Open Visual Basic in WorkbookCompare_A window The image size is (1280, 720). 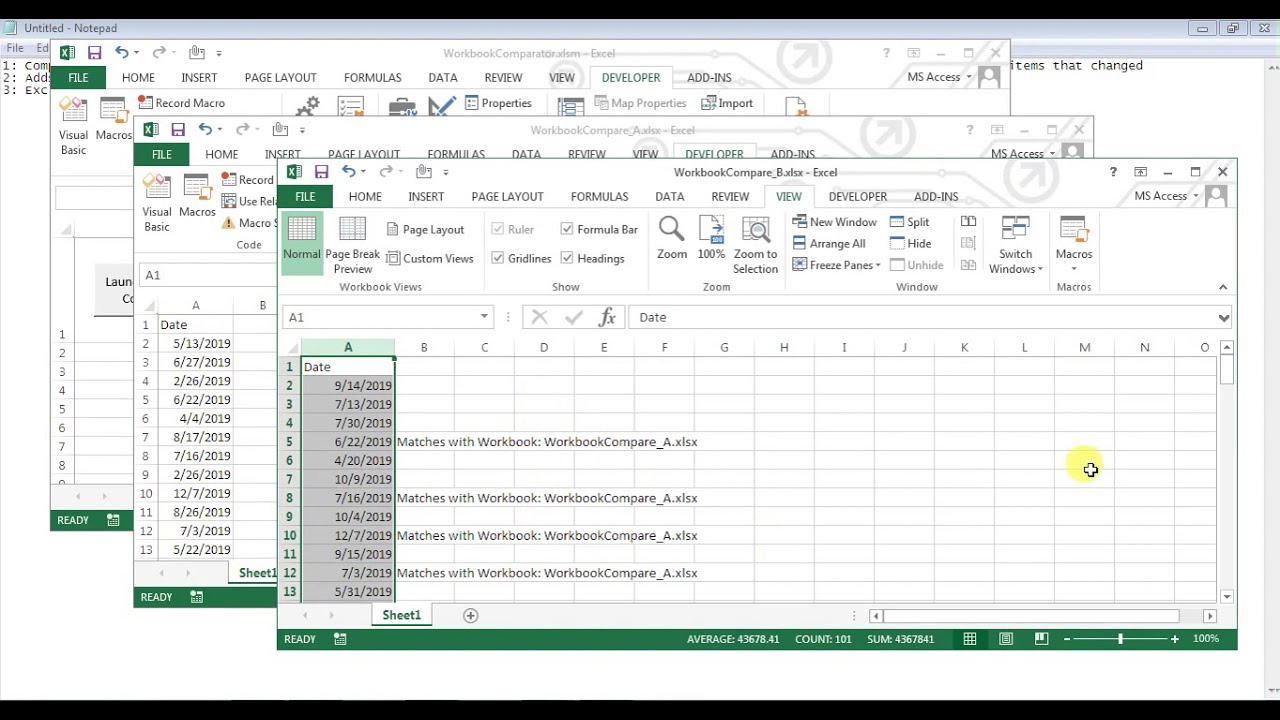[157, 202]
